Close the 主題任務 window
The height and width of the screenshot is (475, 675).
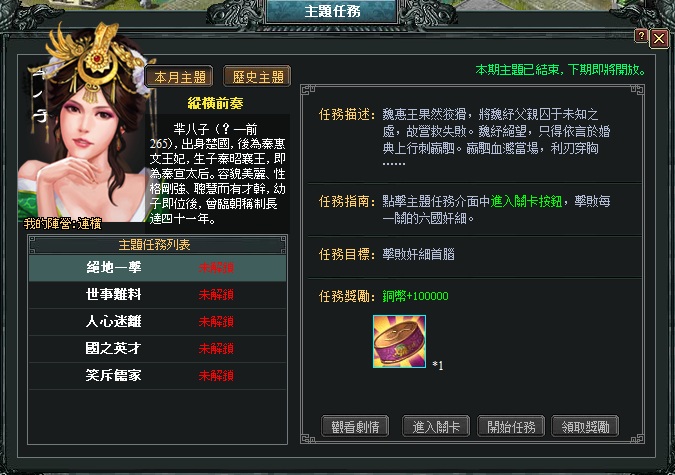pos(659,39)
